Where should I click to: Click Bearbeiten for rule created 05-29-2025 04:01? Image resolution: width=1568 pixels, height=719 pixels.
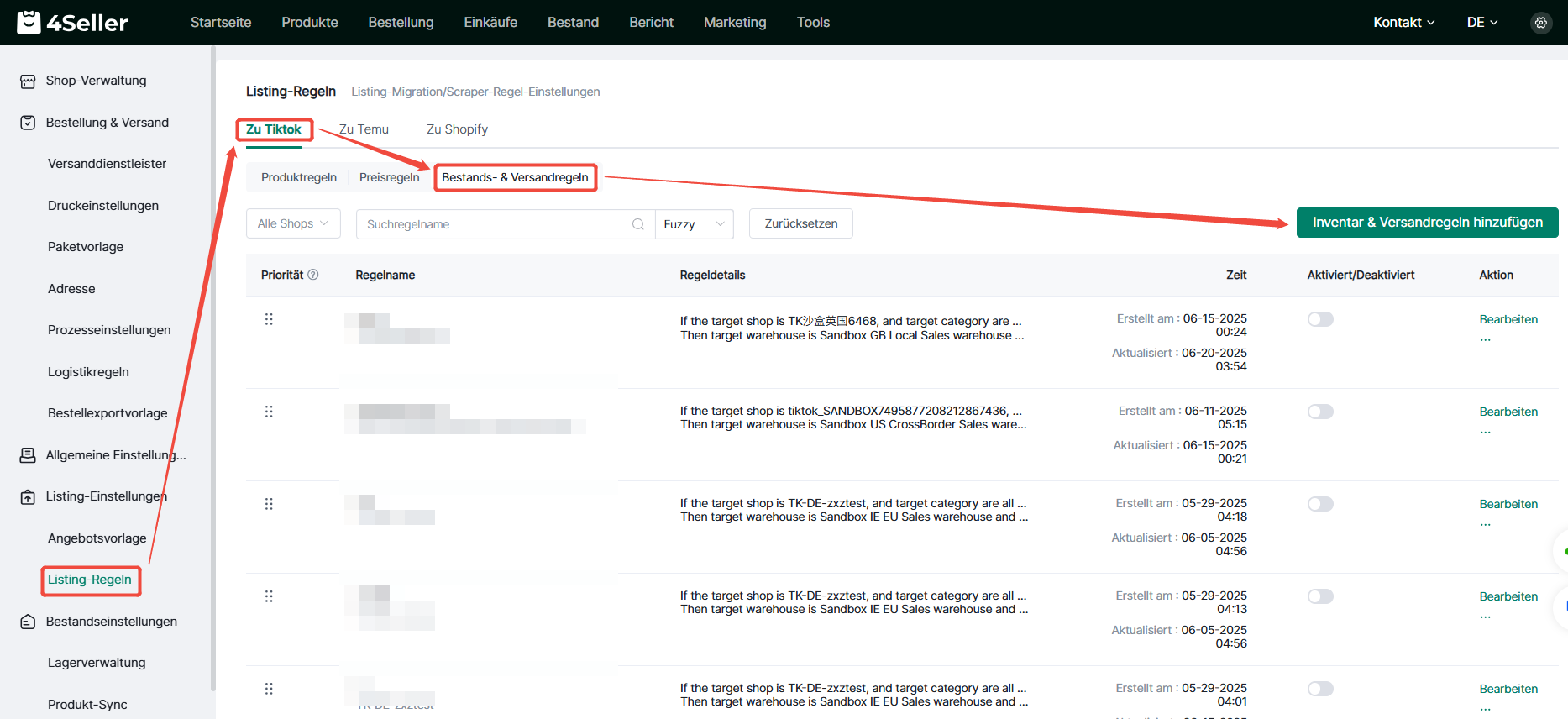coord(1508,689)
